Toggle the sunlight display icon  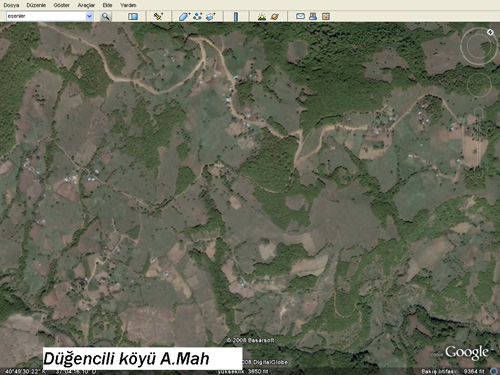coord(262,16)
